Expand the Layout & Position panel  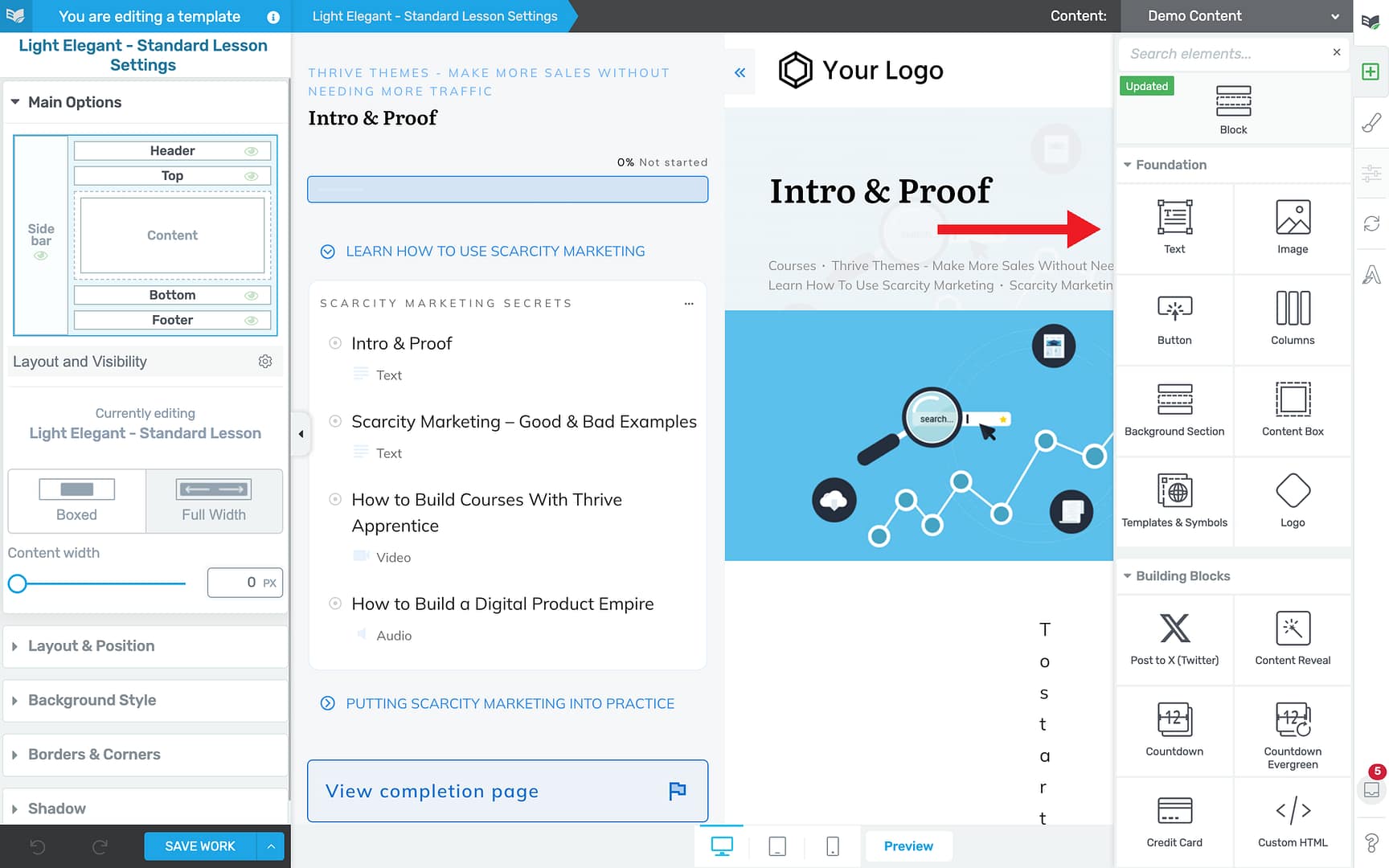tap(91, 645)
